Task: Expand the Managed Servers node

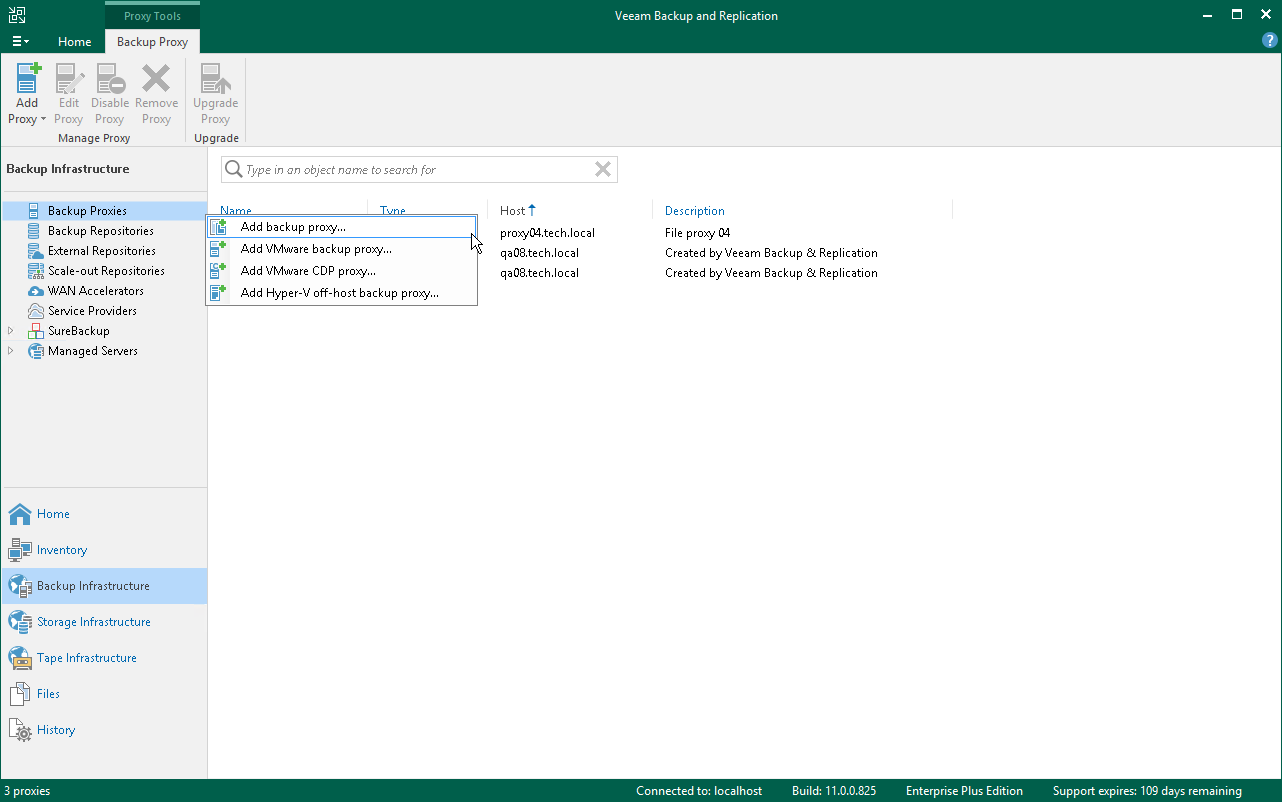Action: point(10,350)
